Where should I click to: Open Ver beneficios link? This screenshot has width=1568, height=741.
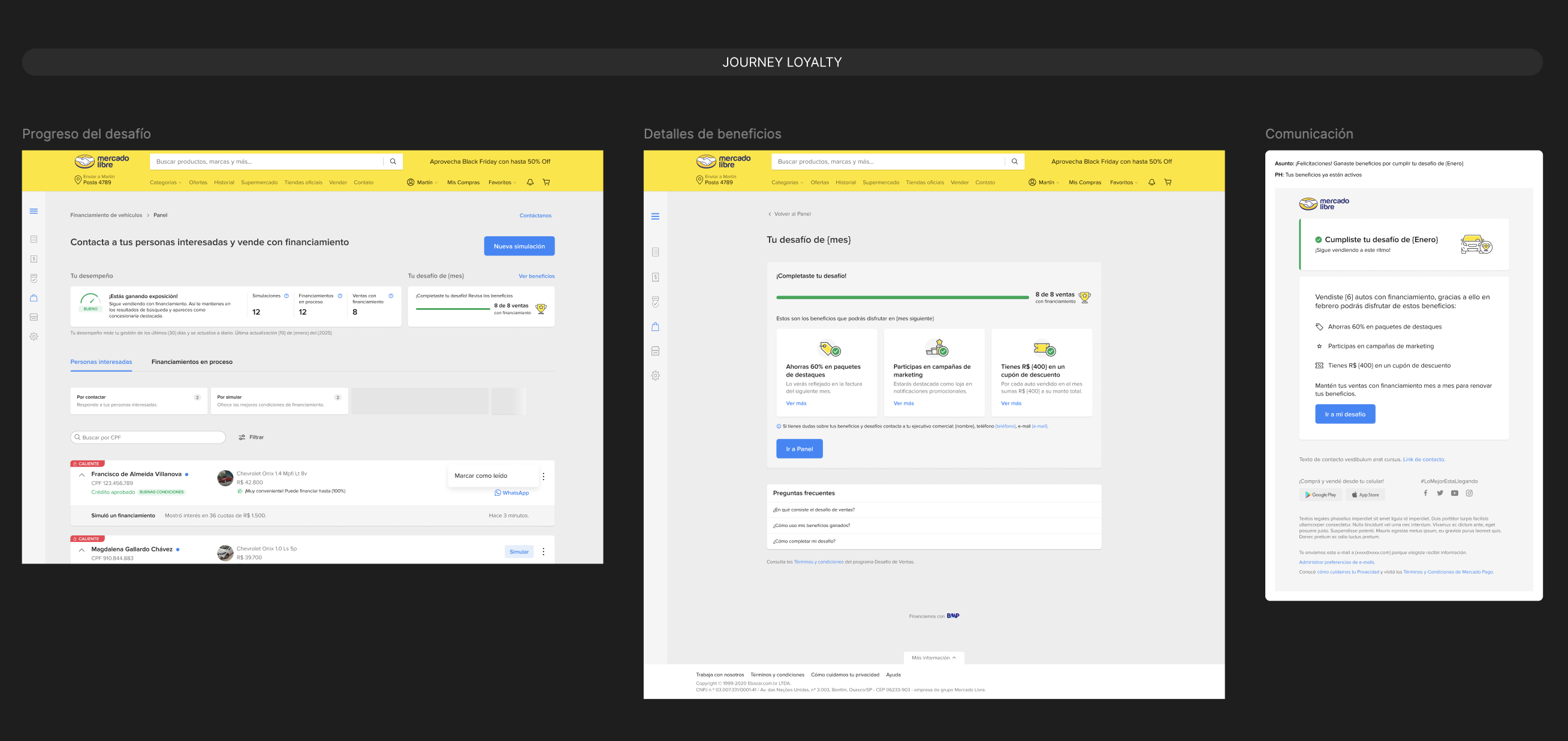(x=536, y=276)
